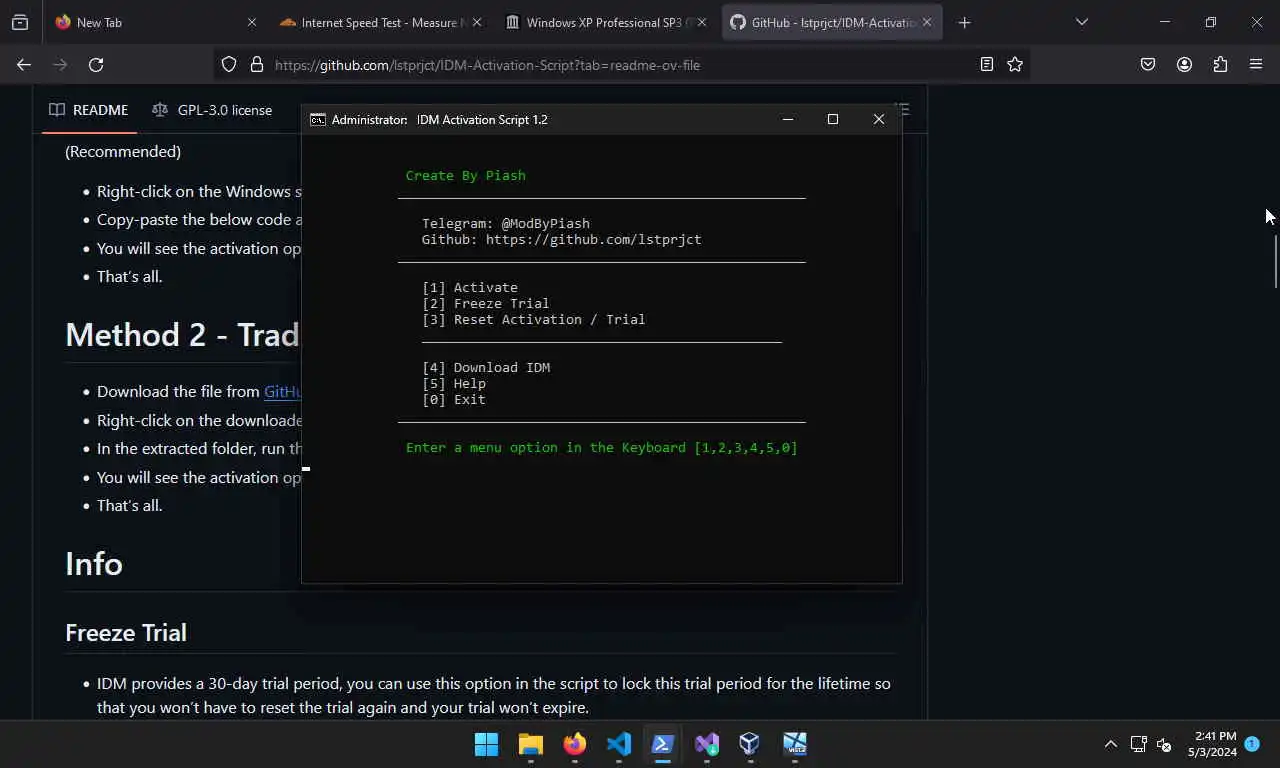Click the muted volume tray icon
Image resolution: width=1280 pixels, height=768 pixels.
(x=1164, y=744)
